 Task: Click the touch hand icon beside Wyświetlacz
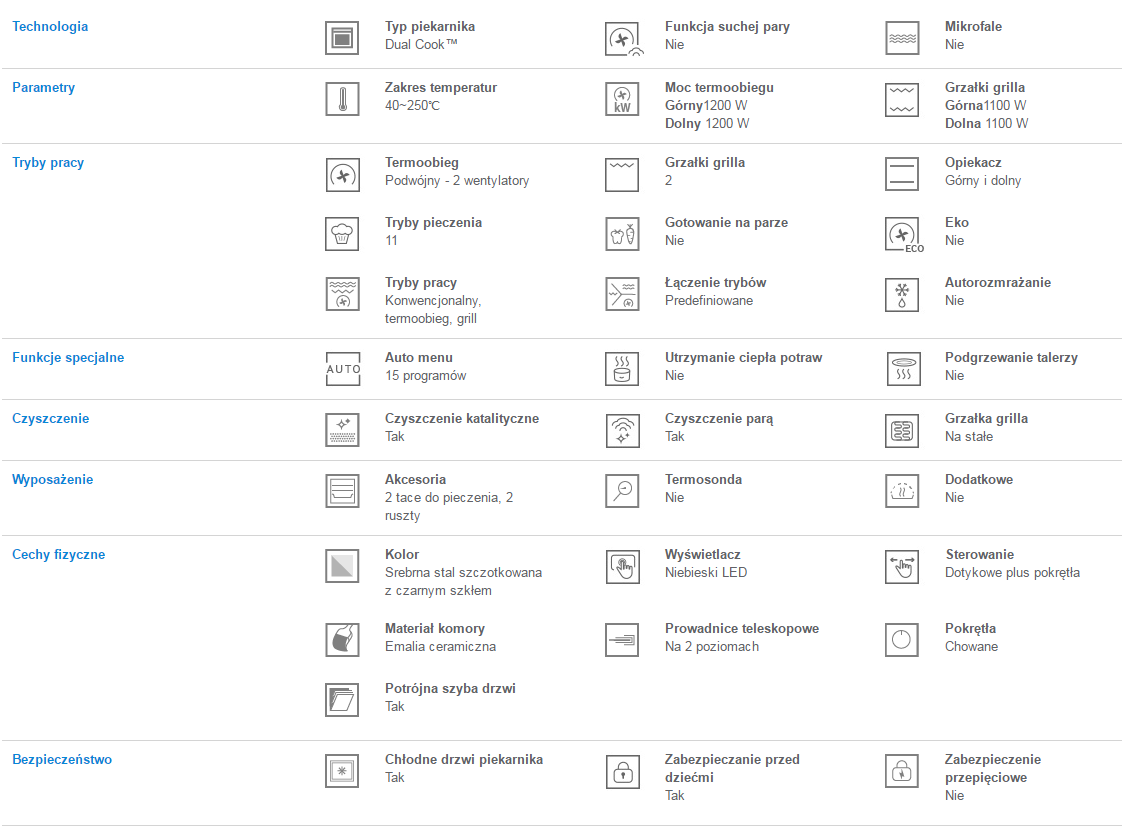(x=622, y=566)
